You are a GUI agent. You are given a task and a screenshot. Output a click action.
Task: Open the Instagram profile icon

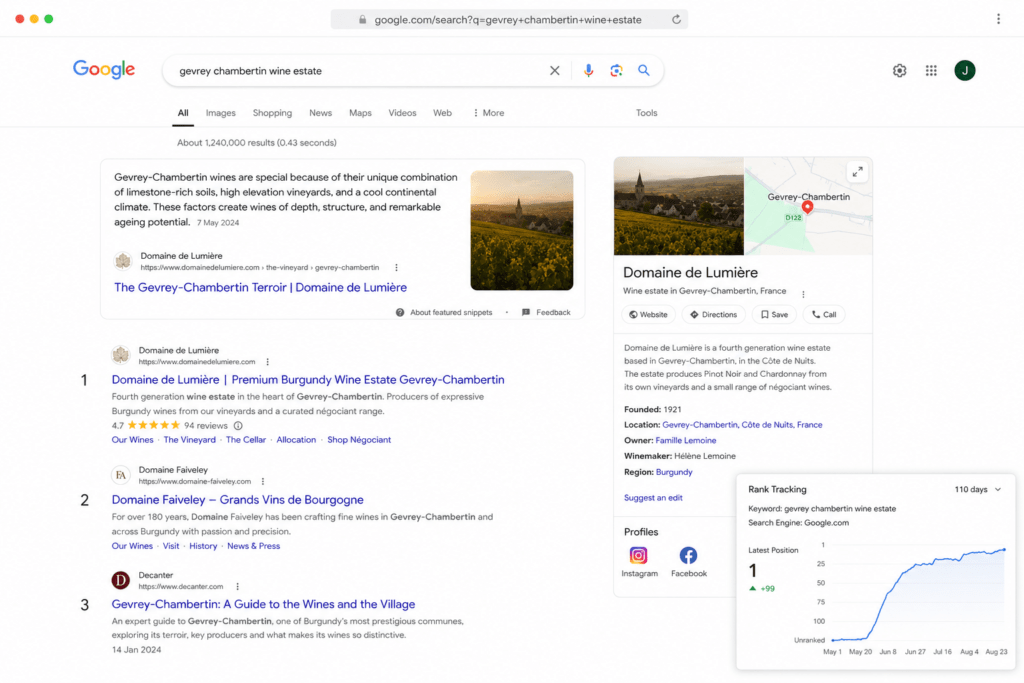point(638,555)
